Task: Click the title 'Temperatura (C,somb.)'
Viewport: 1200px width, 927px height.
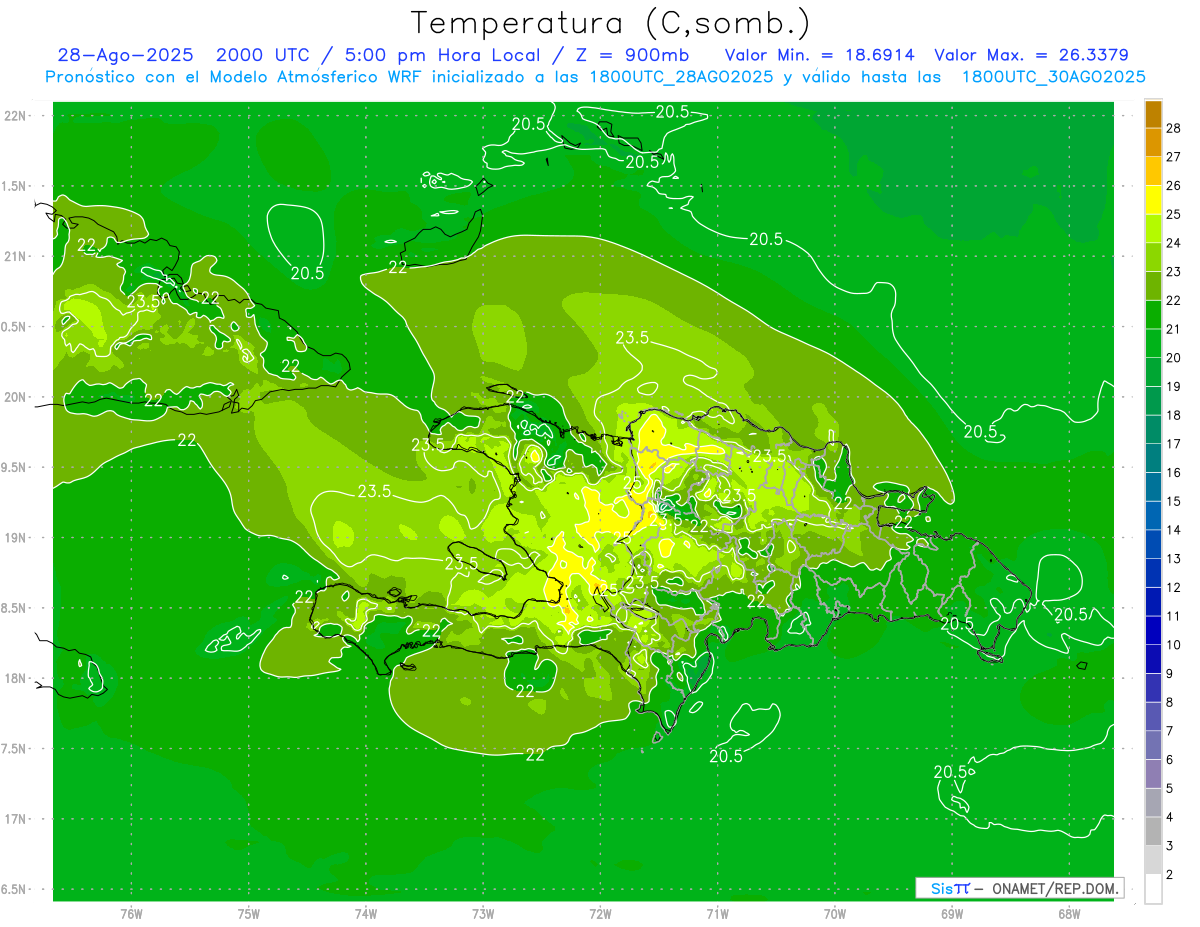Action: pos(610,23)
